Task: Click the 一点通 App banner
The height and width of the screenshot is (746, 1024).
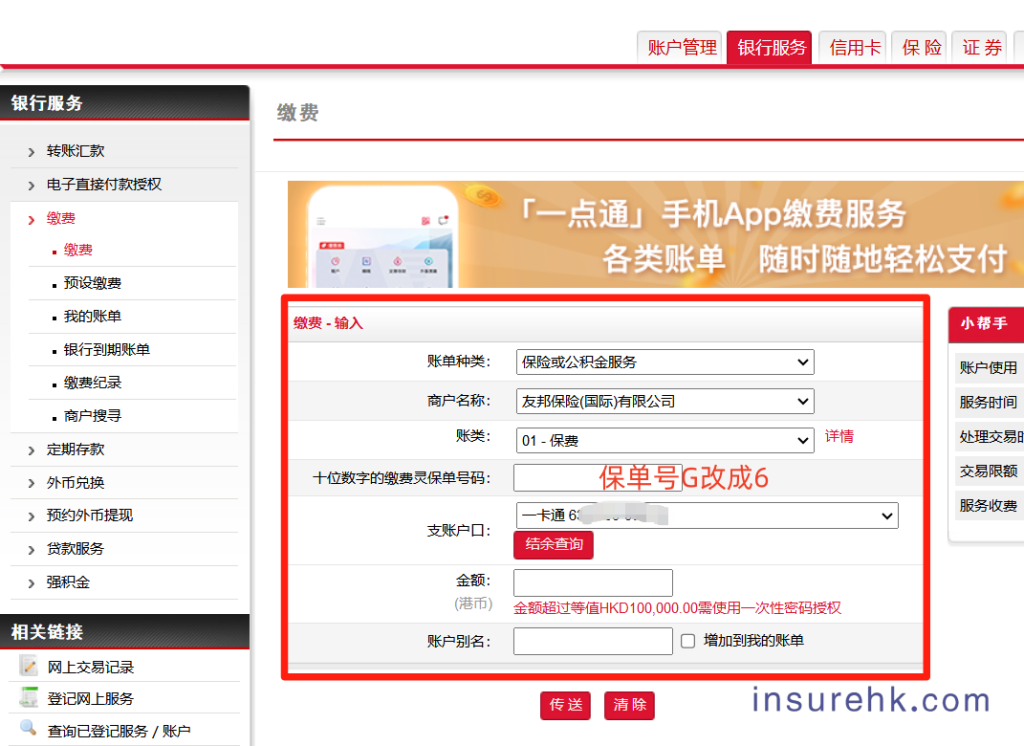Action: click(656, 235)
